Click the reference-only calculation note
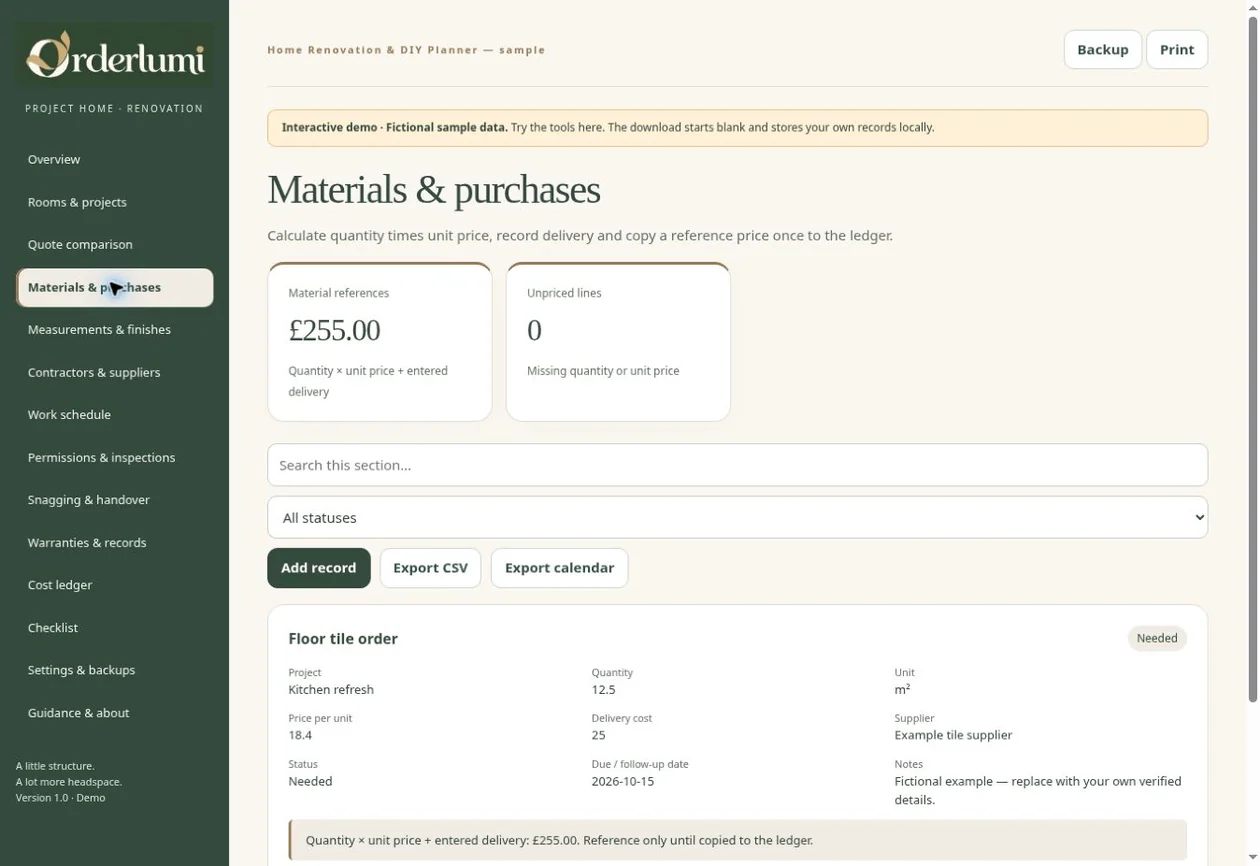Image resolution: width=1260 pixels, height=866 pixels. pos(737,840)
